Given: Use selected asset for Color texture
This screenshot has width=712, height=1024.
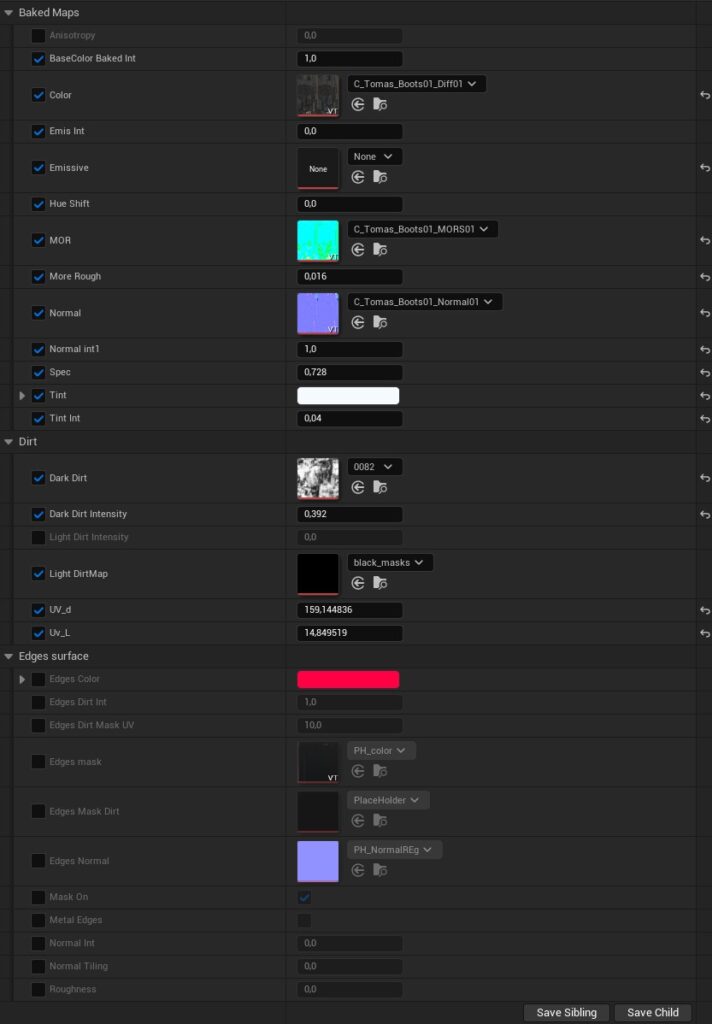Looking at the screenshot, I should click(x=358, y=104).
